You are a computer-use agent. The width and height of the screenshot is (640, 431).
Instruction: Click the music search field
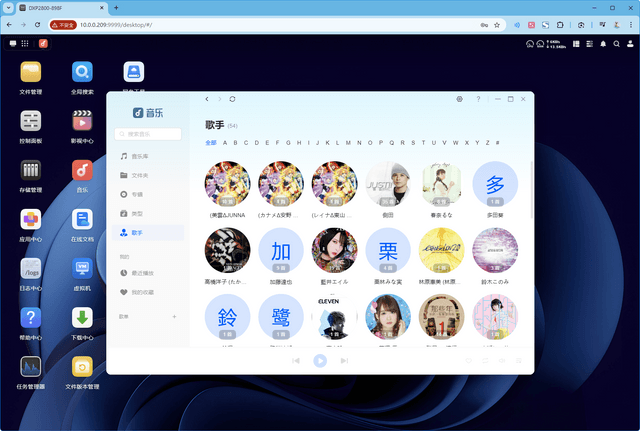point(148,134)
